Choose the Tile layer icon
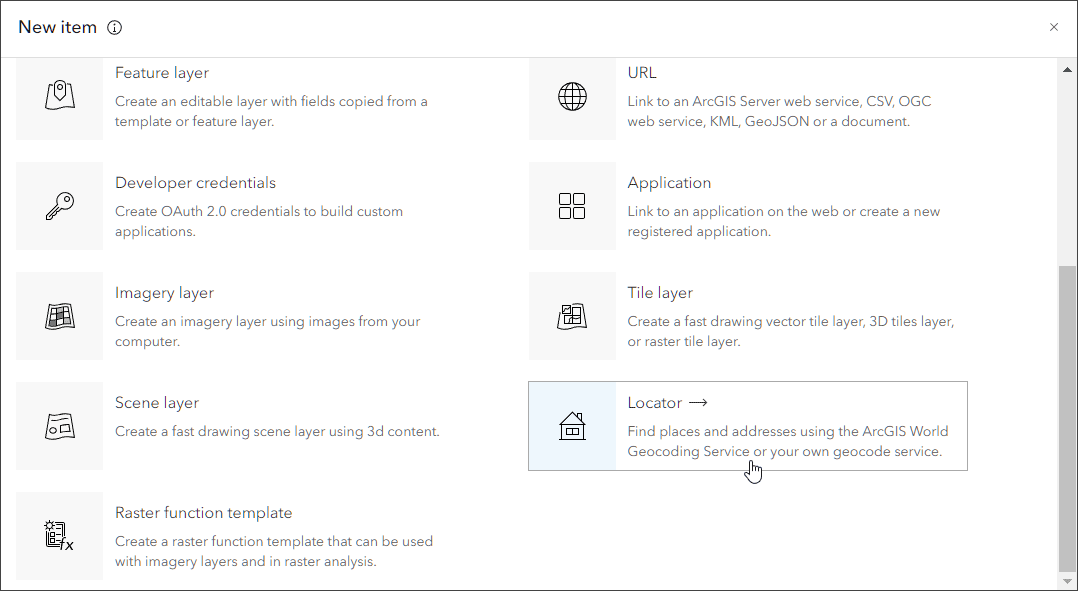 572,316
